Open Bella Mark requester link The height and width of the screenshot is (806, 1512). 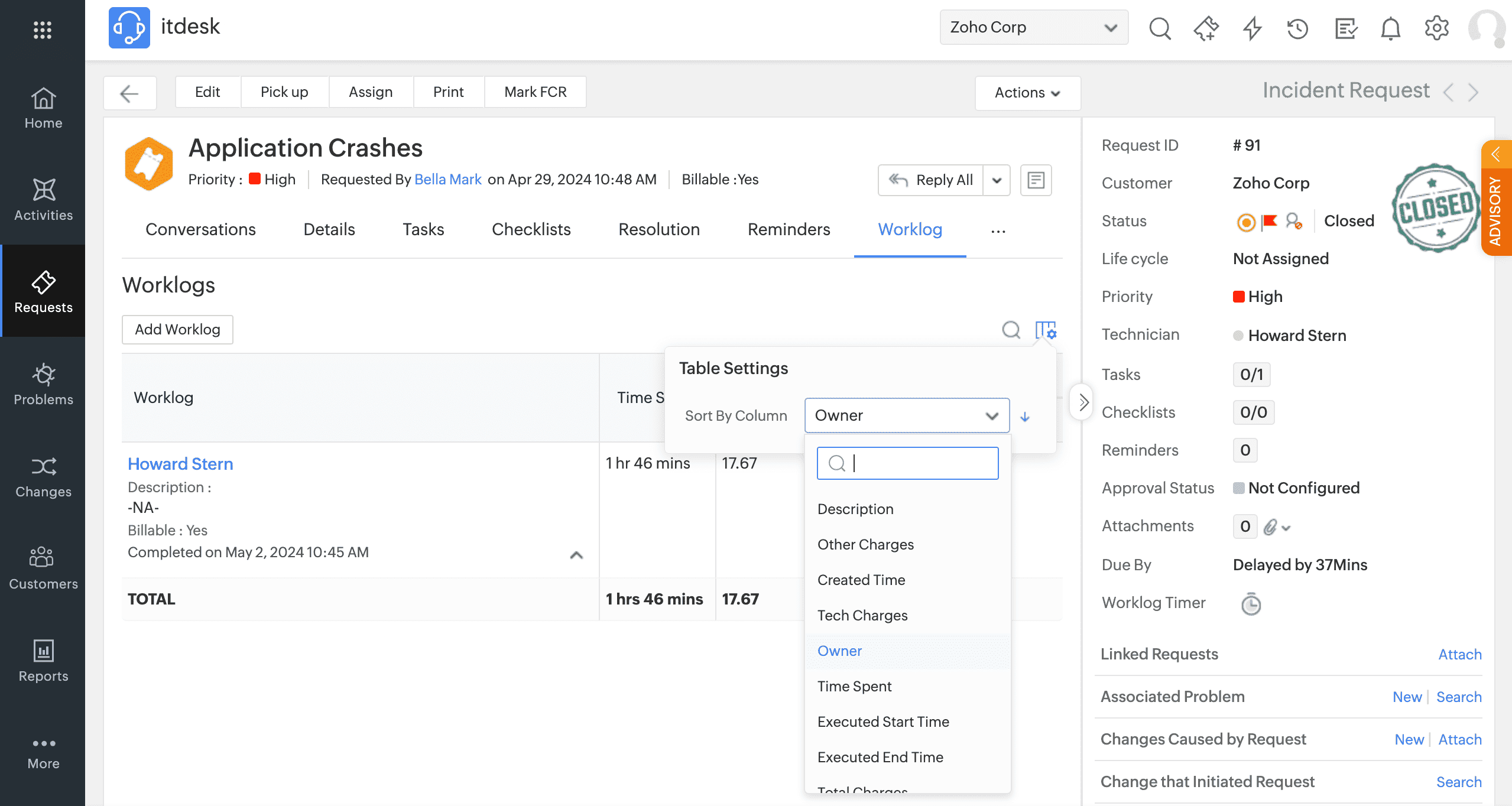click(447, 180)
